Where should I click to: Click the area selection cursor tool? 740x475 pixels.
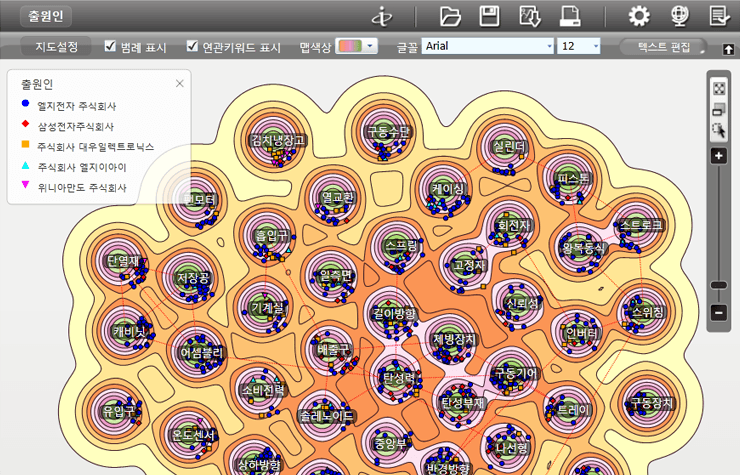pyautogui.click(x=718, y=130)
